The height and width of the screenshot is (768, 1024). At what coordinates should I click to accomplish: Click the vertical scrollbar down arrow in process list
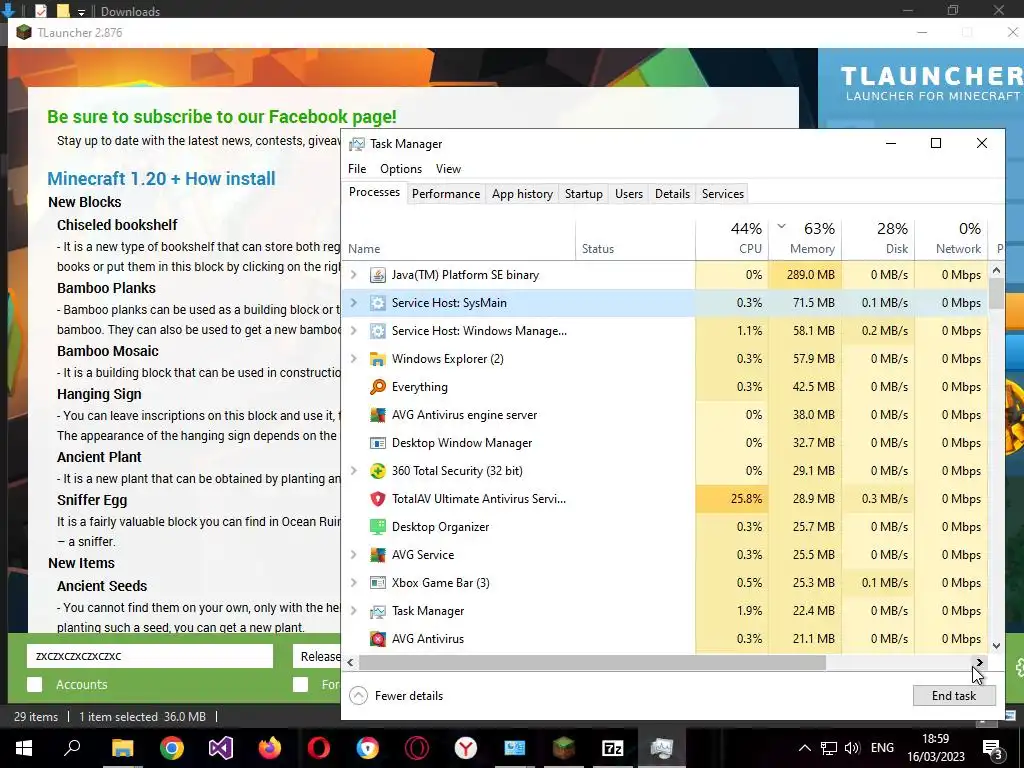pyautogui.click(x=996, y=646)
